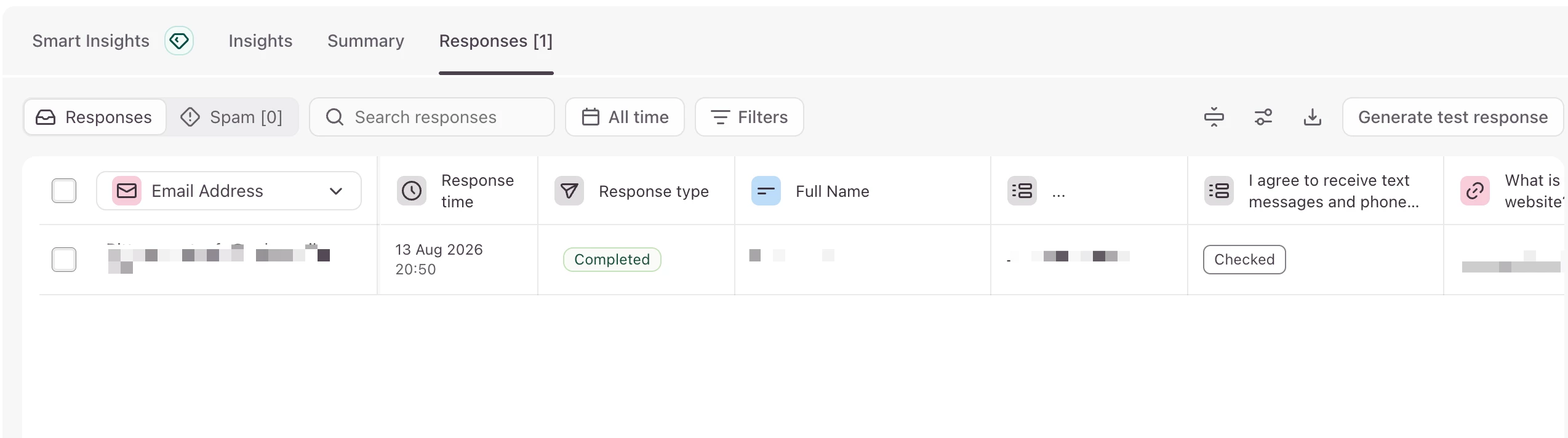
Task: Toggle the select-all header checkbox
Action: [64, 191]
